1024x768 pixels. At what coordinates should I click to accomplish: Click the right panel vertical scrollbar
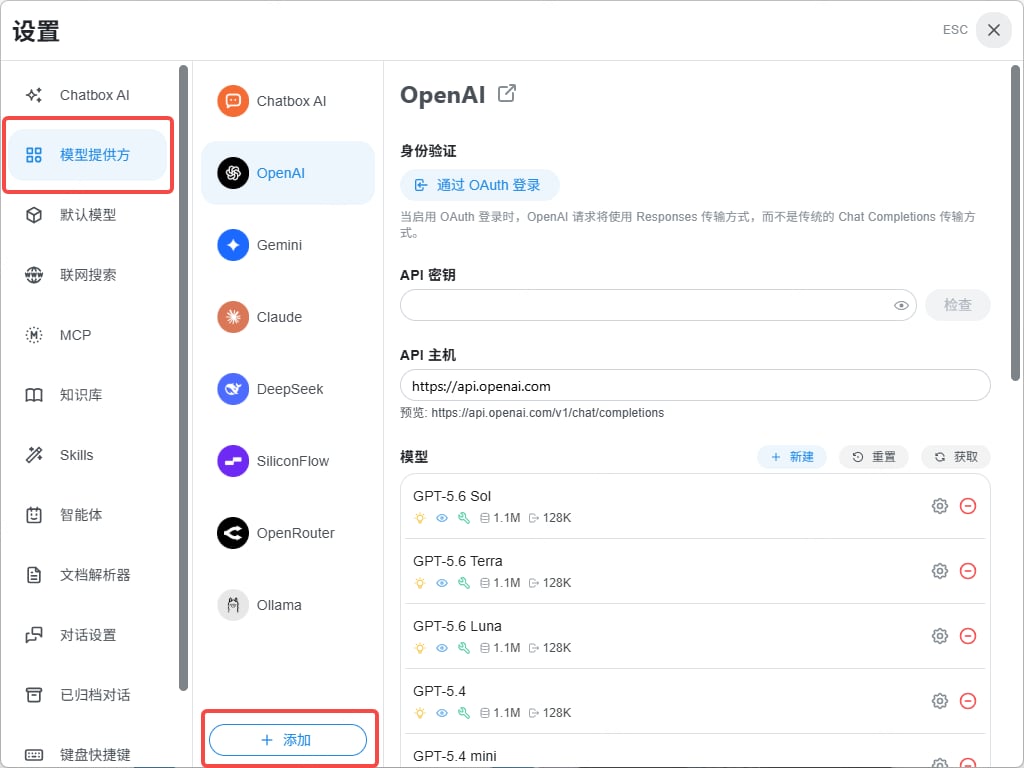(1016, 222)
